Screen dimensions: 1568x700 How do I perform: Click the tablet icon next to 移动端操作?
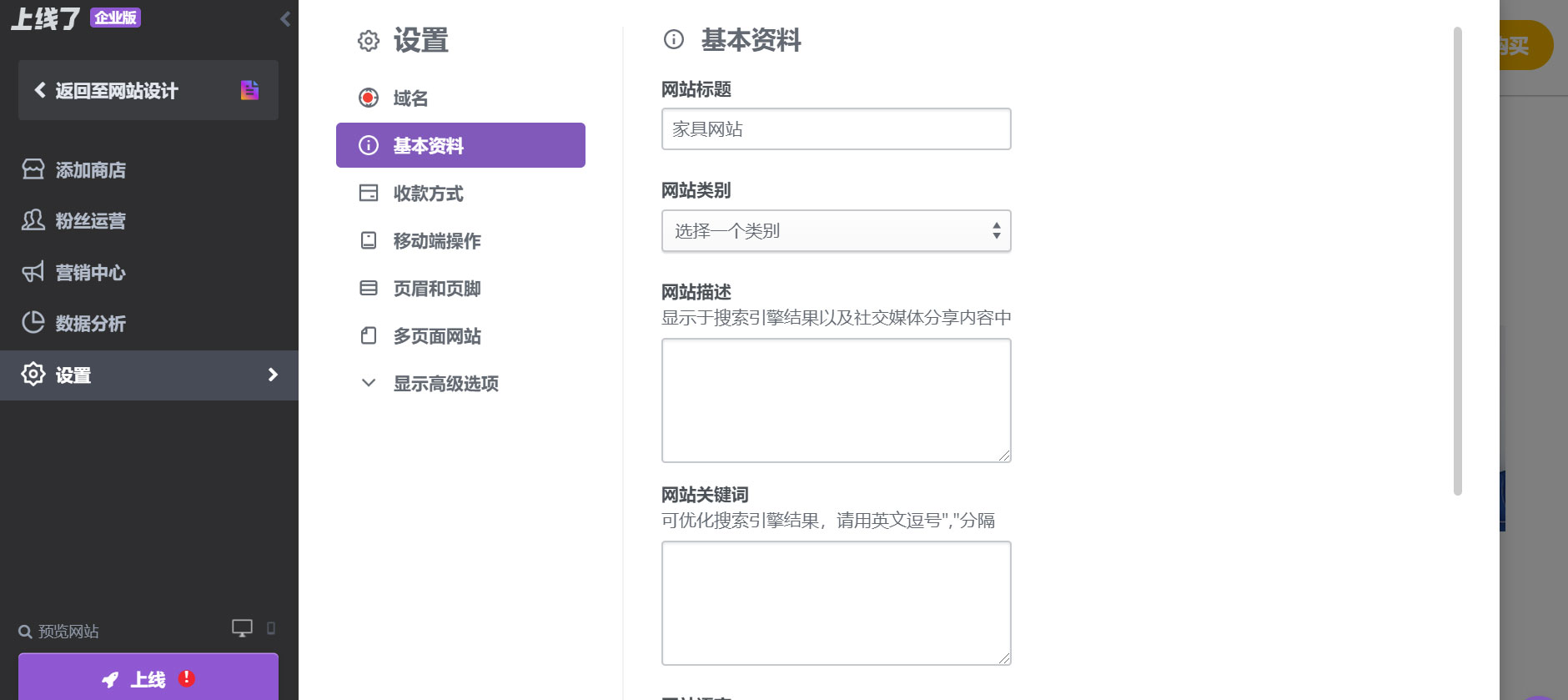click(x=369, y=240)
